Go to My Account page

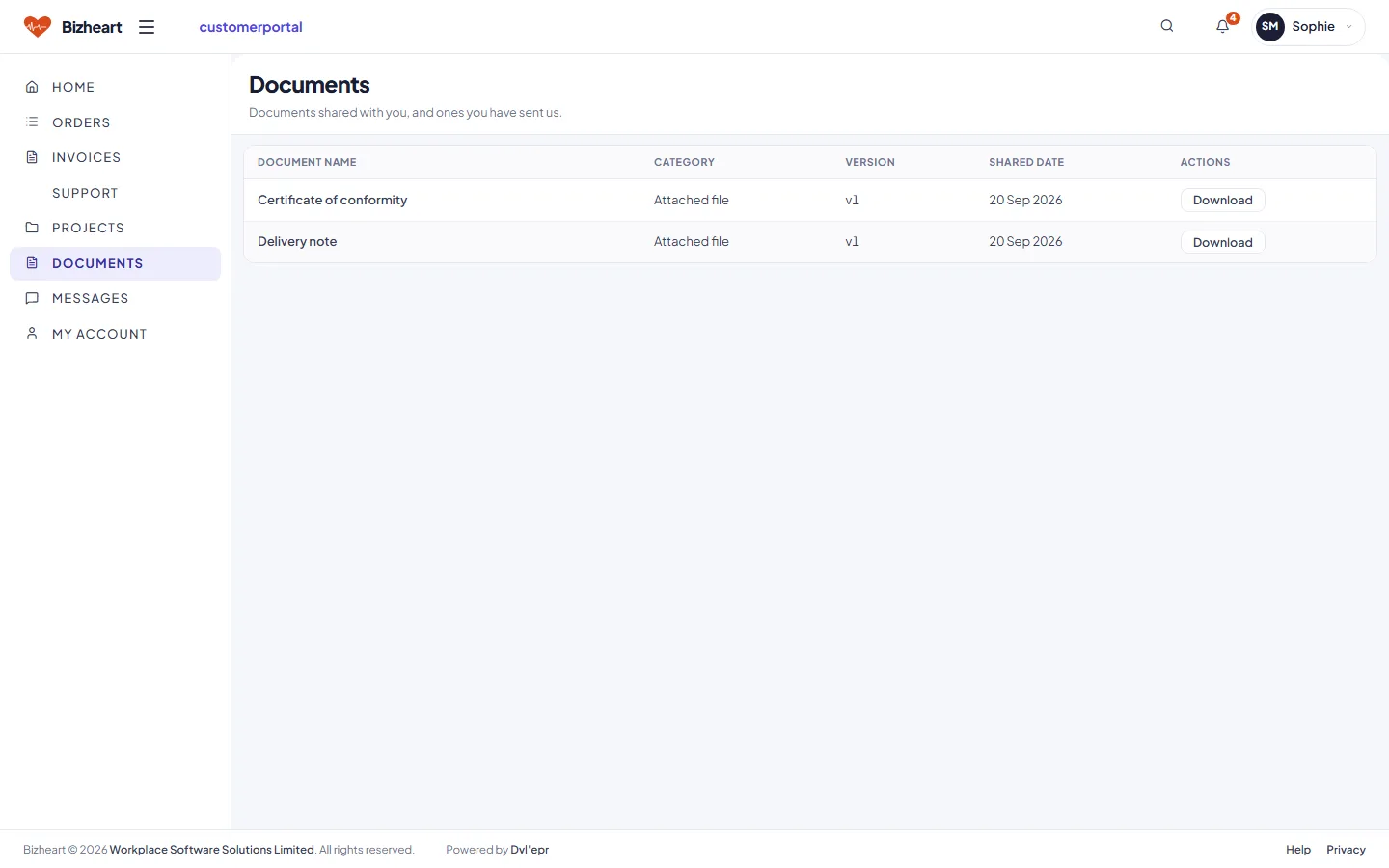[x=115, y=334]
